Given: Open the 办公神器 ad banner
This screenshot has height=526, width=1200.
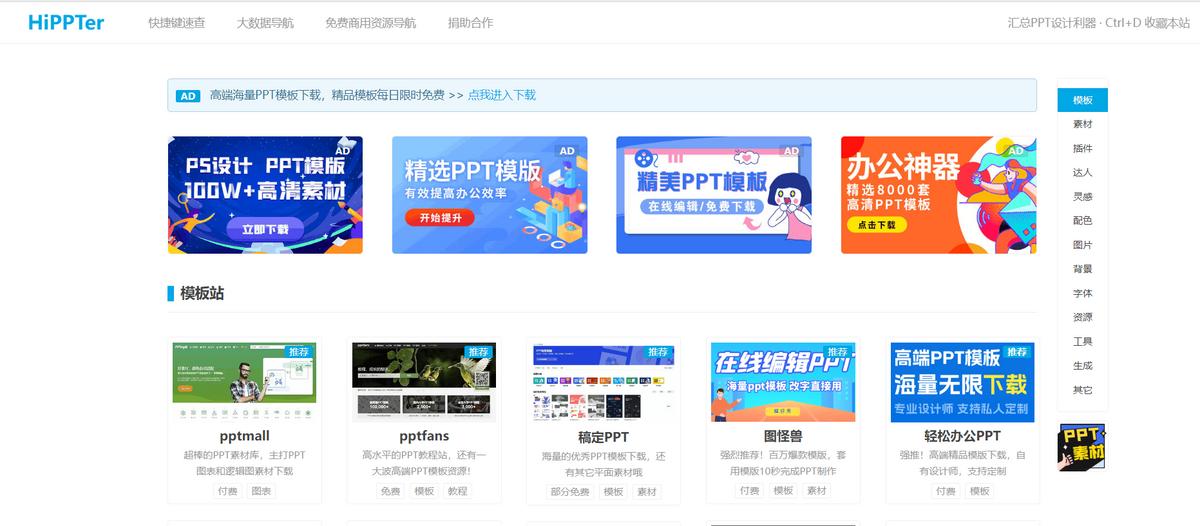Looking at the screenshot, I should (x=938, y=195).
